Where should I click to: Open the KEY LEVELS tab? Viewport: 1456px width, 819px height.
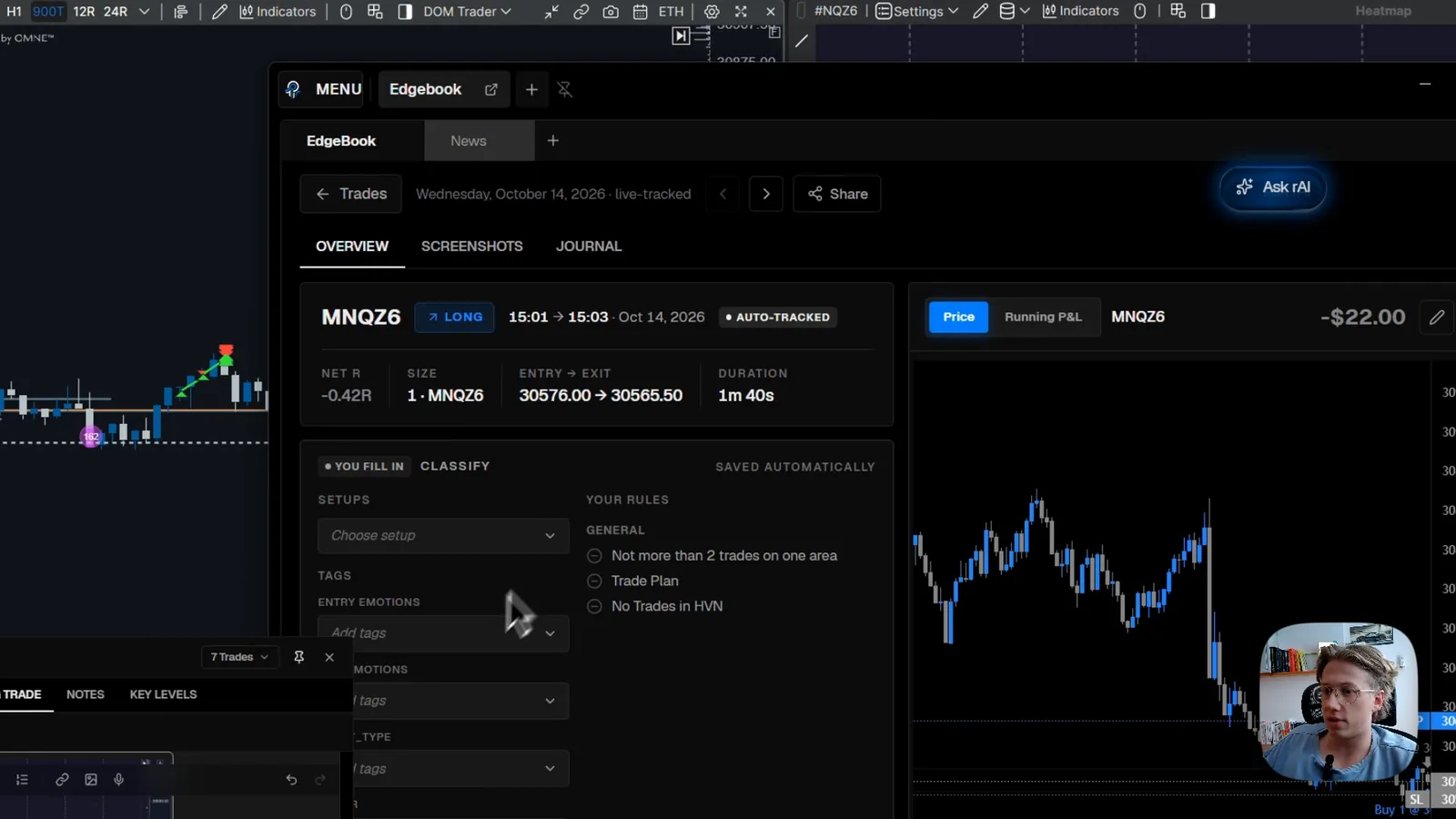(x=163, y=694)
